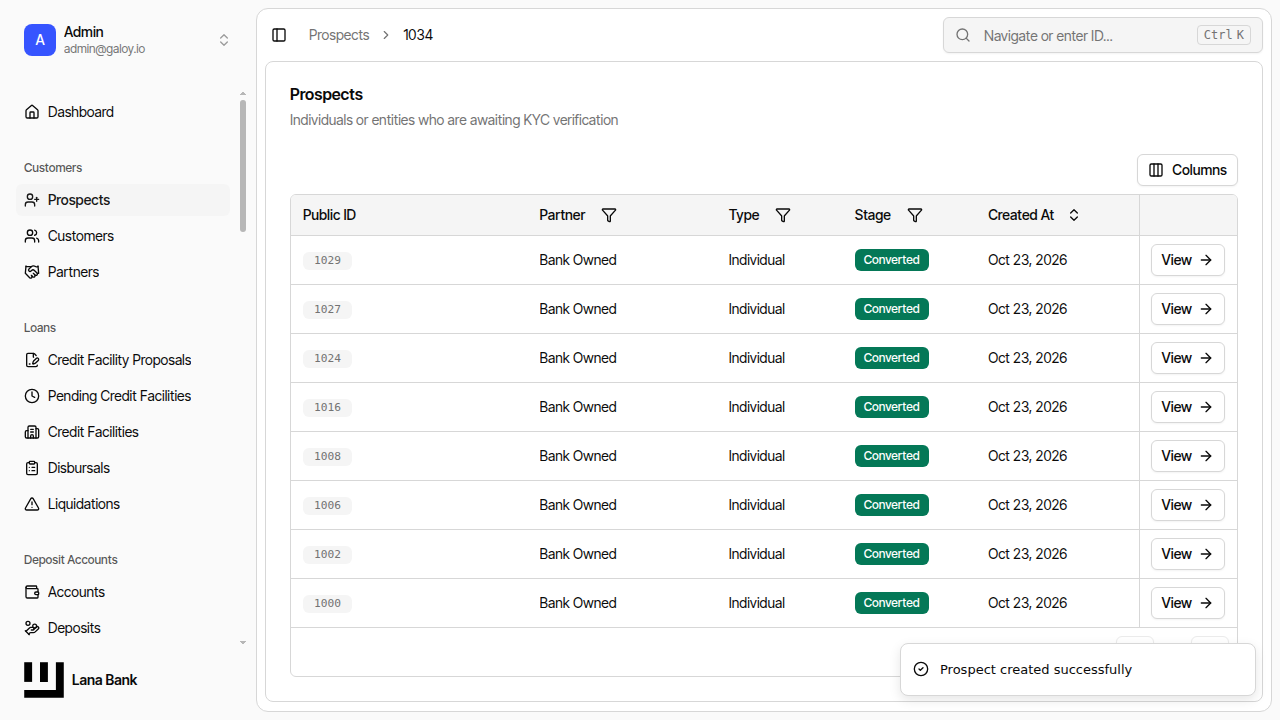View prospect 1029
1280x720 pixels.
pos(1187,260)
